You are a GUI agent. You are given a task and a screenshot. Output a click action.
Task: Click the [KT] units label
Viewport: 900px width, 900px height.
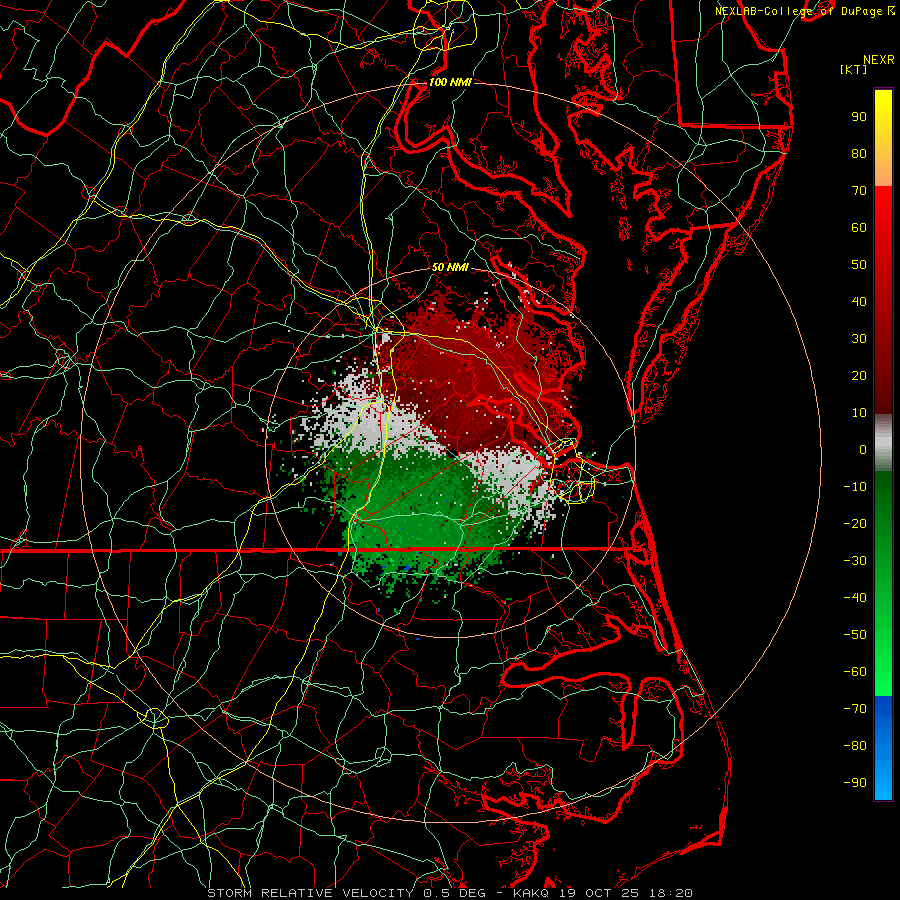point(854,69)
